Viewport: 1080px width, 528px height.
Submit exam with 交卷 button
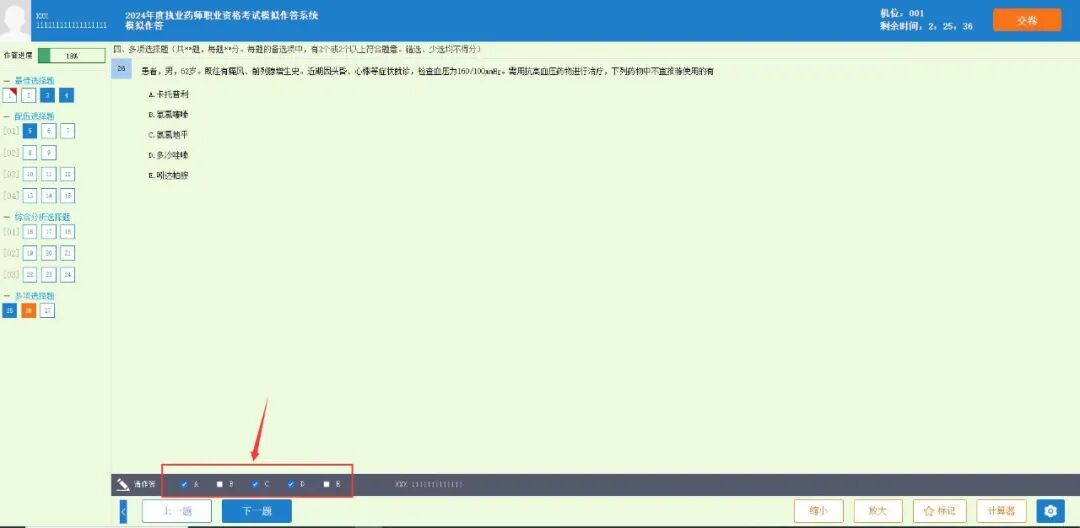point(1027,20)
